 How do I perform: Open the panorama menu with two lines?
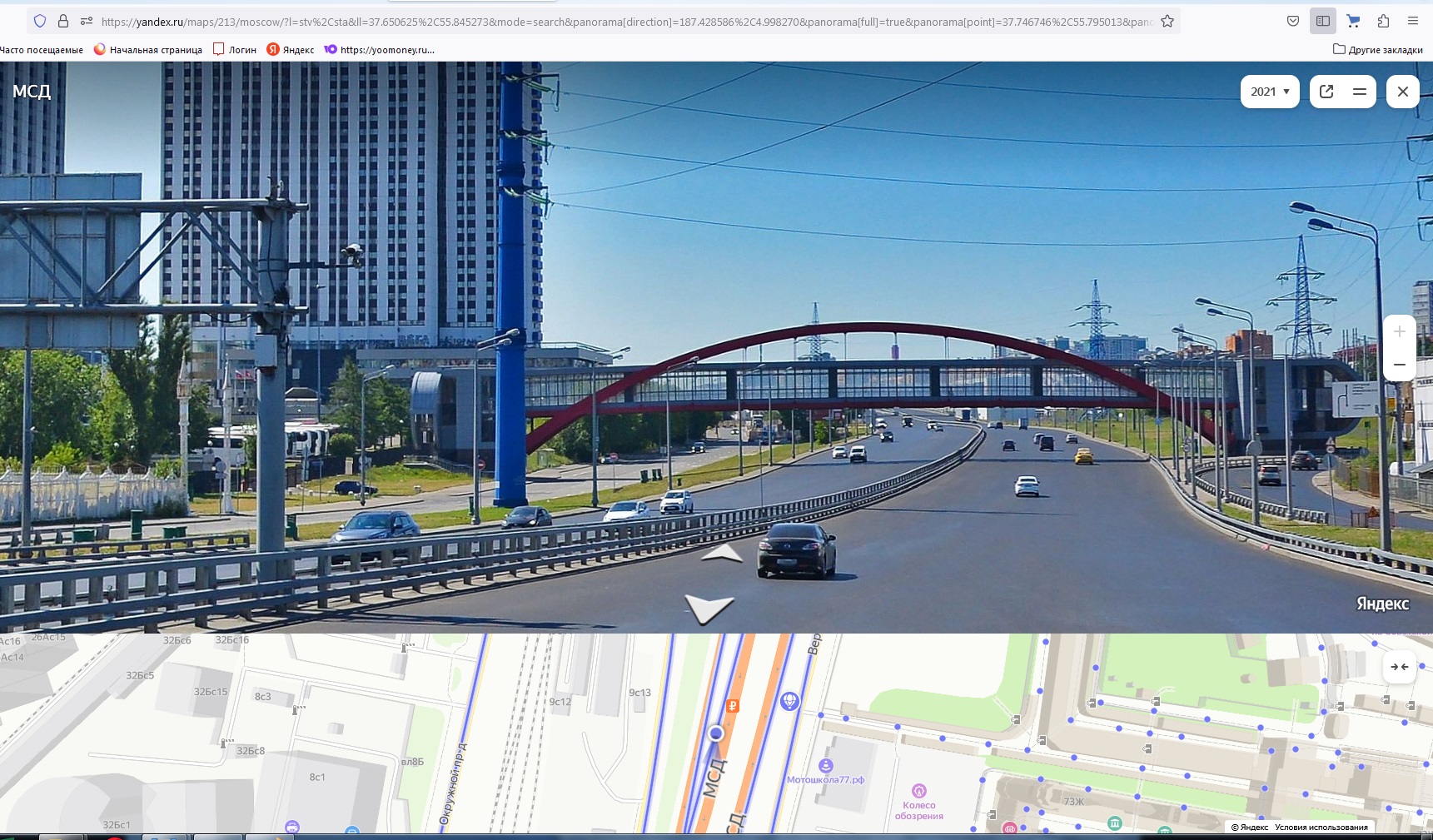point(1359,92)
